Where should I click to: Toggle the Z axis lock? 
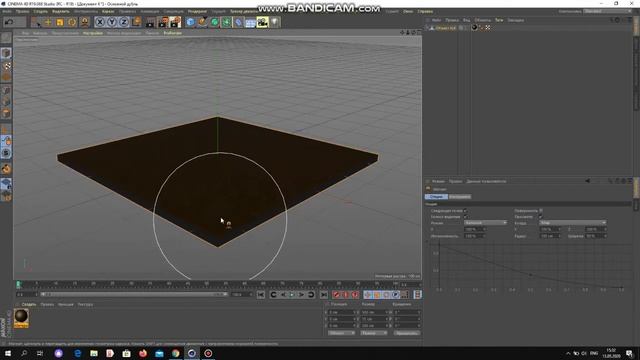124,22
